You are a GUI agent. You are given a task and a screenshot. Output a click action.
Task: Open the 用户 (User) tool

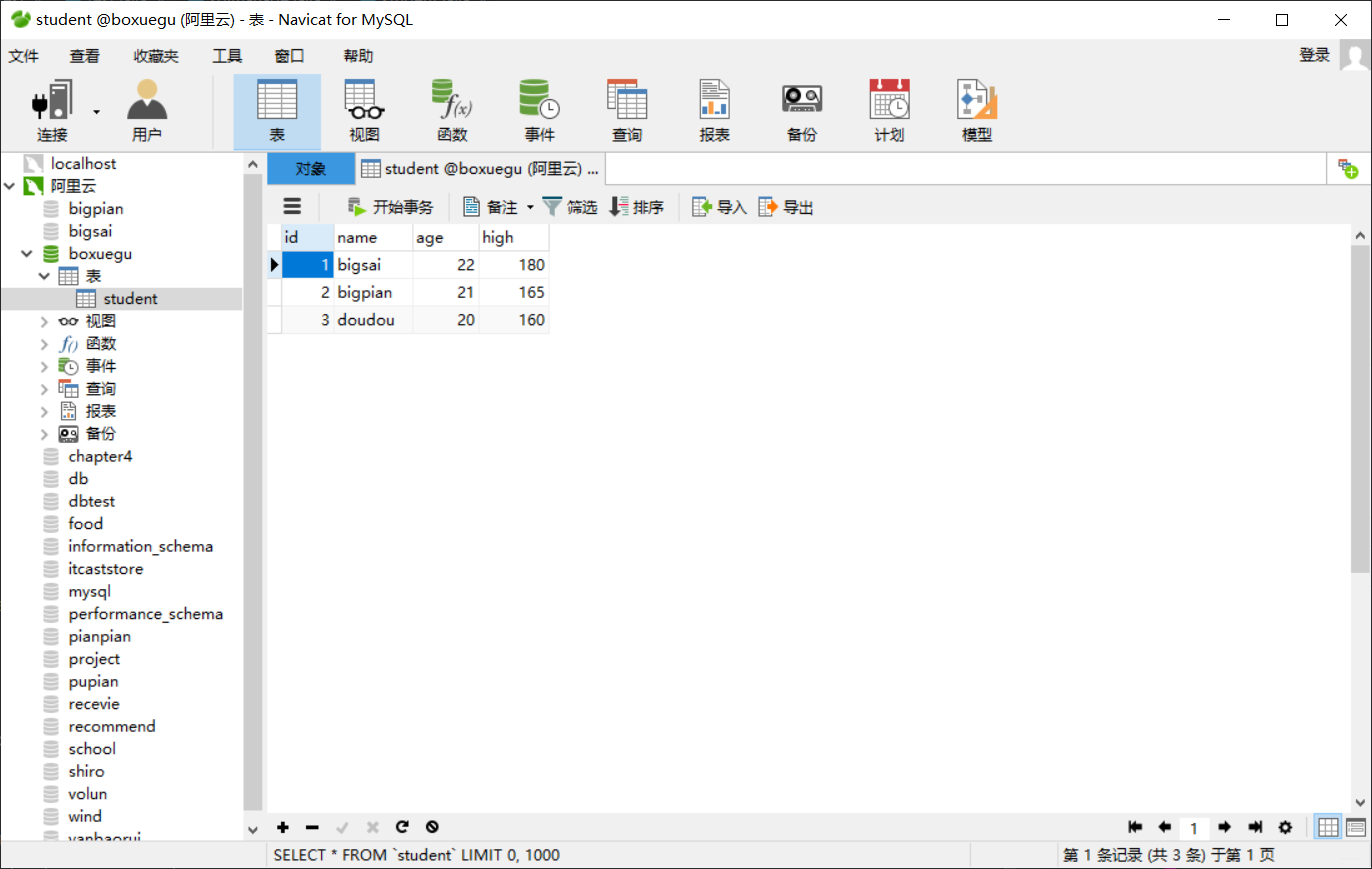click(147, 111)
